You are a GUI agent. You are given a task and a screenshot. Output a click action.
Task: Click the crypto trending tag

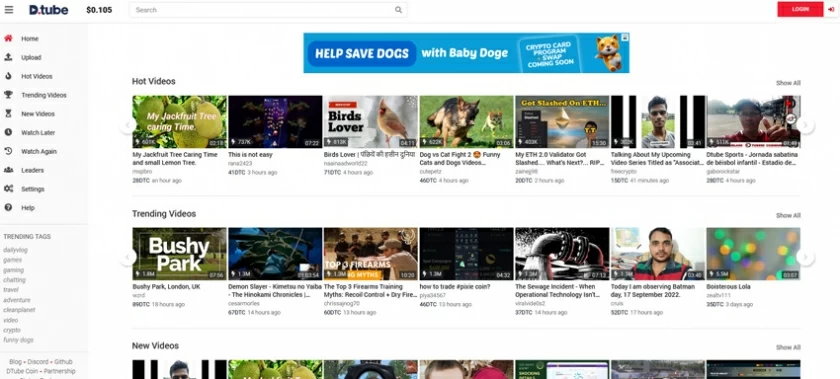12,330
